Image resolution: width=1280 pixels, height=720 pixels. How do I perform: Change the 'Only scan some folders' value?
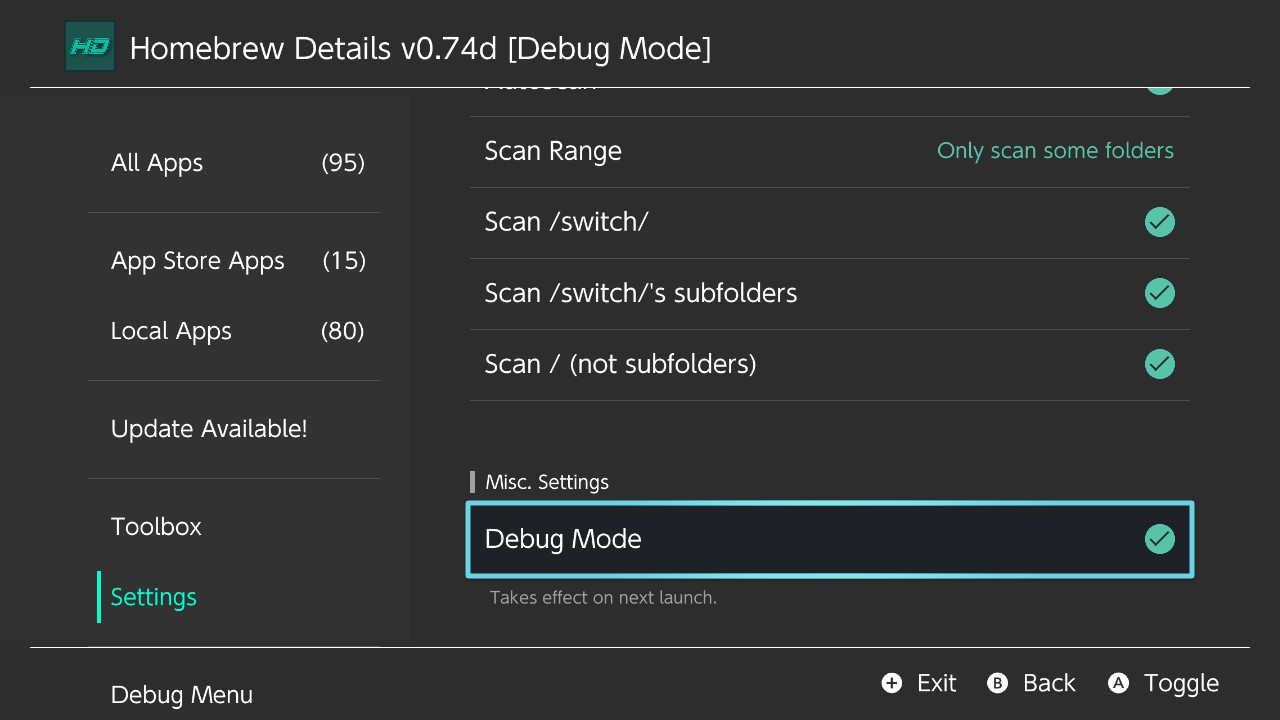point(1055,151)
